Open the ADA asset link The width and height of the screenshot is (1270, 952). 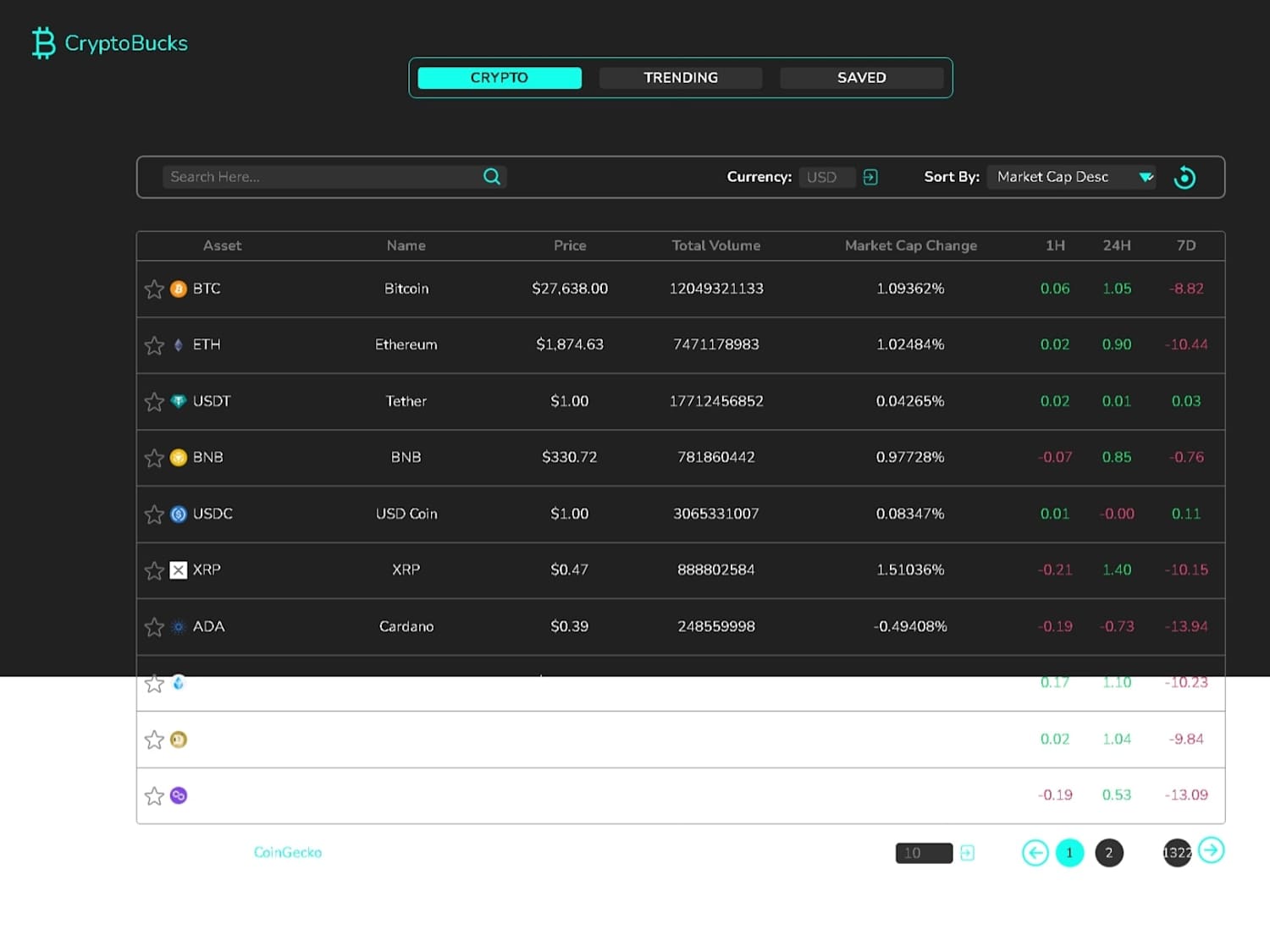pos(209,626)
